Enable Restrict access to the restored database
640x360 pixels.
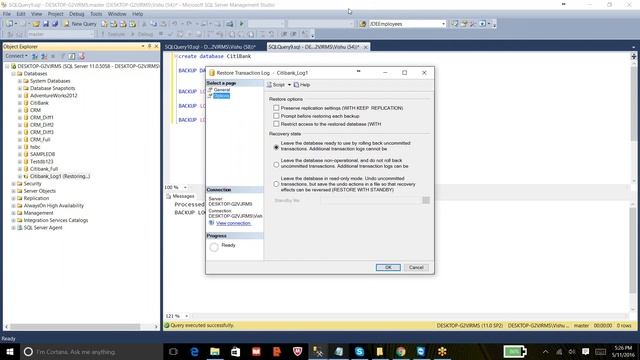[276, 124]
